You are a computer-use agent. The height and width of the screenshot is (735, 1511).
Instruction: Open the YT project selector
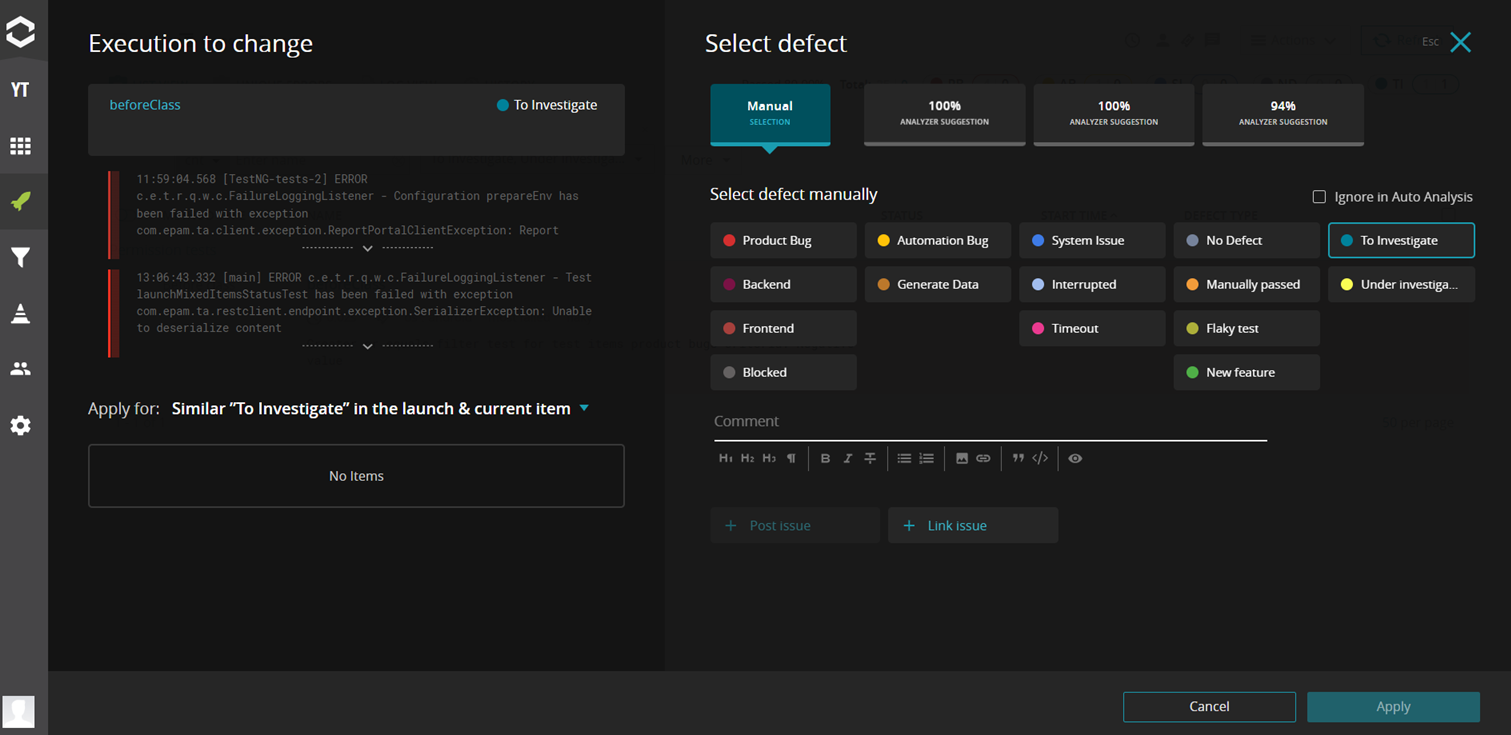pos(20,90)
